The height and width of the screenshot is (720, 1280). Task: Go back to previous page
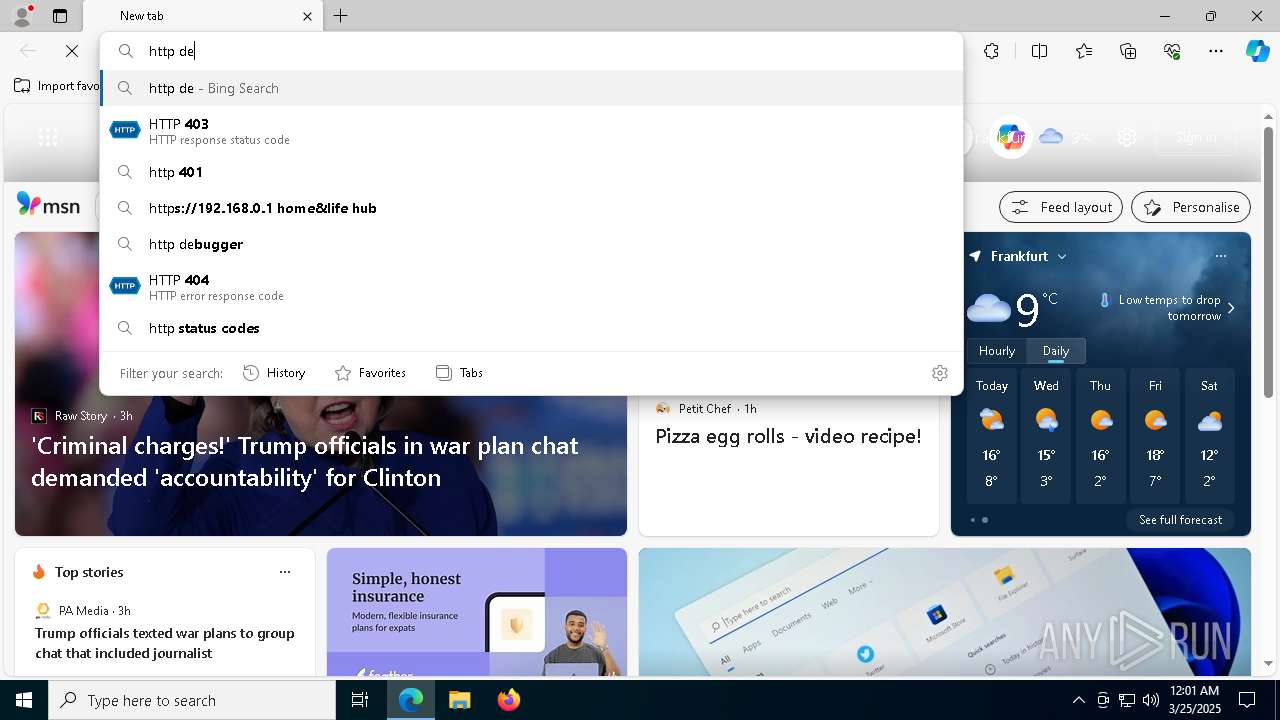28,51
